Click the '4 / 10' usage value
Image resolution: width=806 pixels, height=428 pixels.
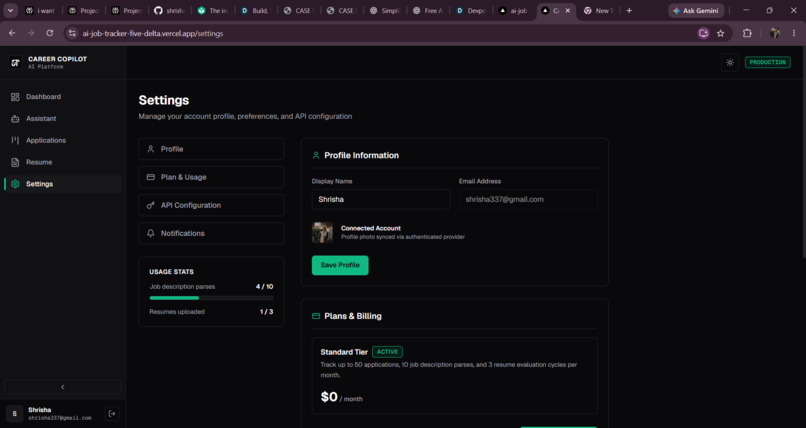click(264, 287)
